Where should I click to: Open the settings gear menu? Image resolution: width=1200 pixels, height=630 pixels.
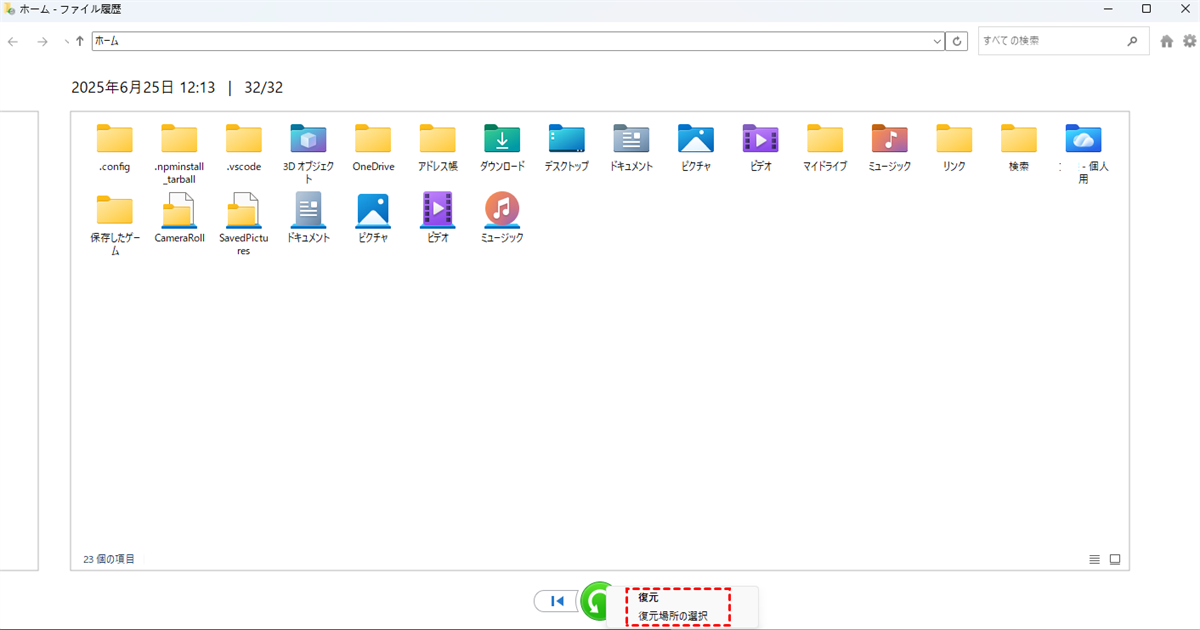pyautogui.click(x=1189, y=41)
